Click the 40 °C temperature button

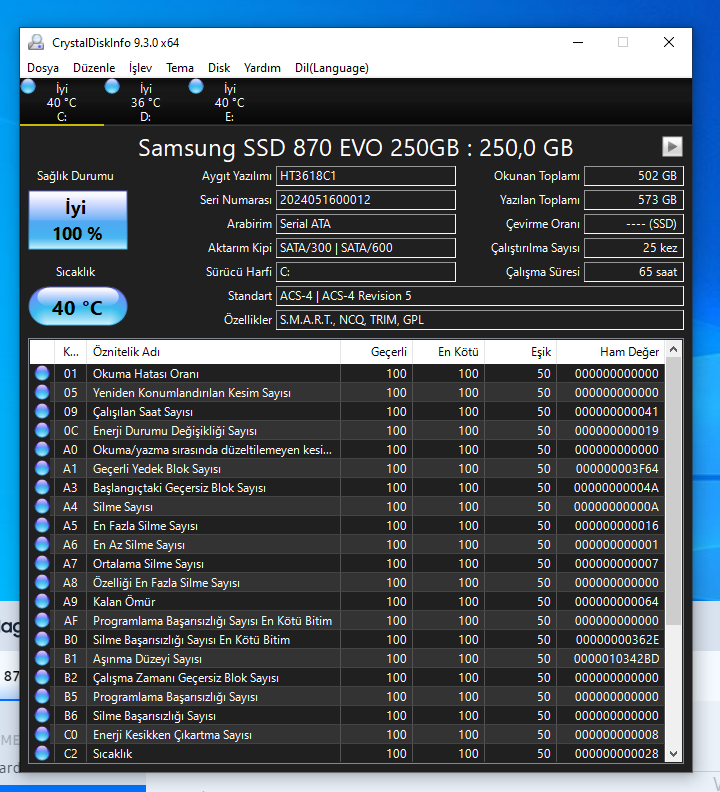(x=78, y=307)
